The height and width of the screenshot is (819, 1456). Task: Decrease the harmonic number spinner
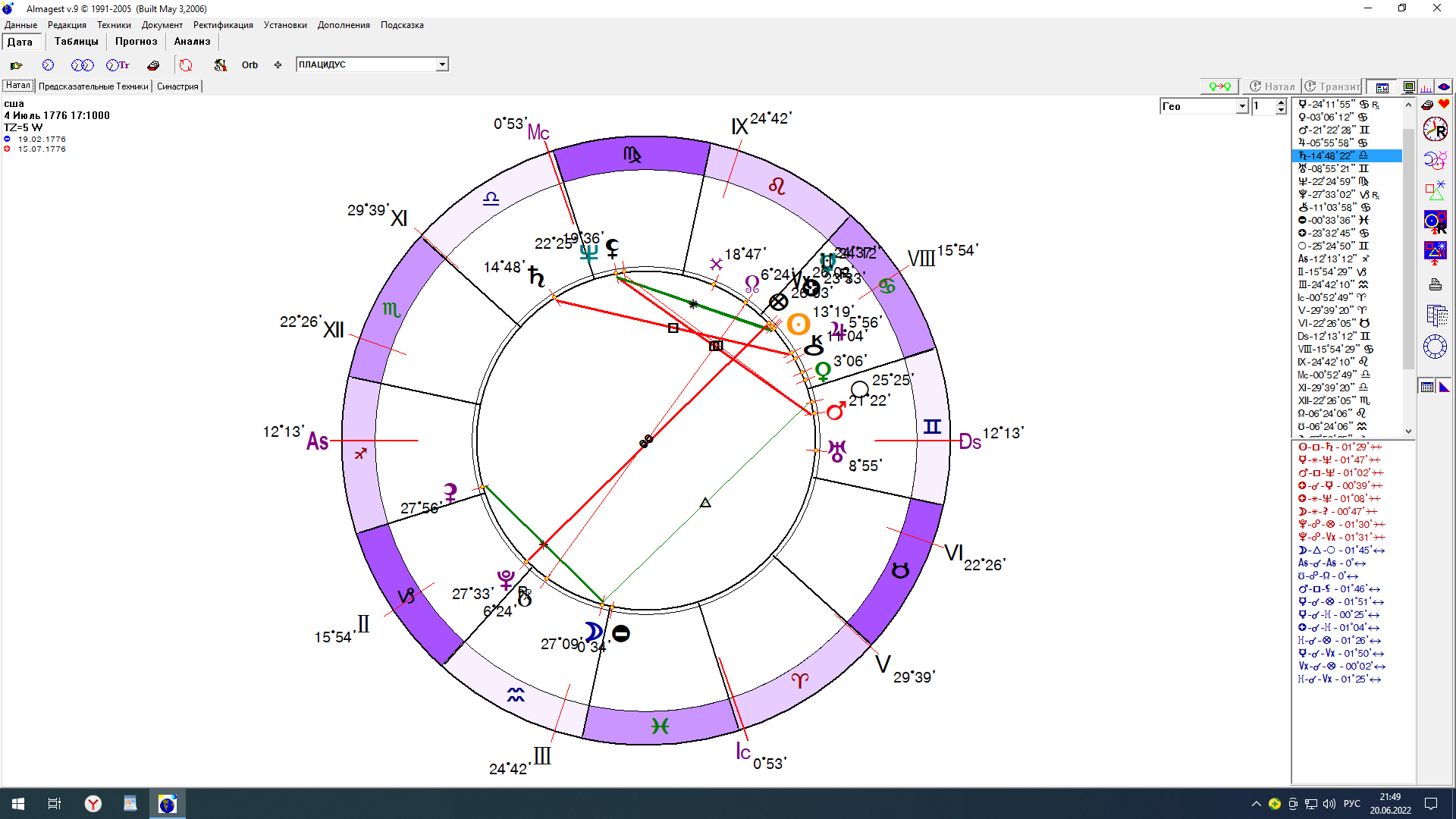(1281, 111)
